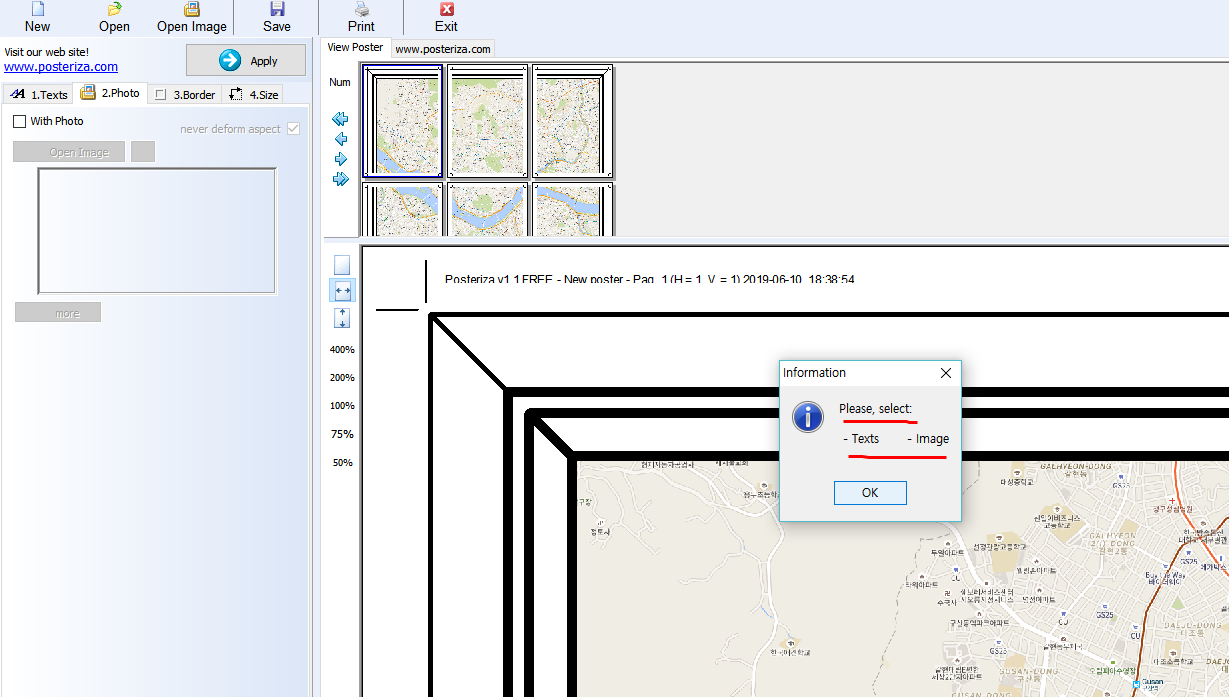Click the empty photo preview box
Image resolution: width=1229 pixels, height=697 pixels.
point(157,231)
